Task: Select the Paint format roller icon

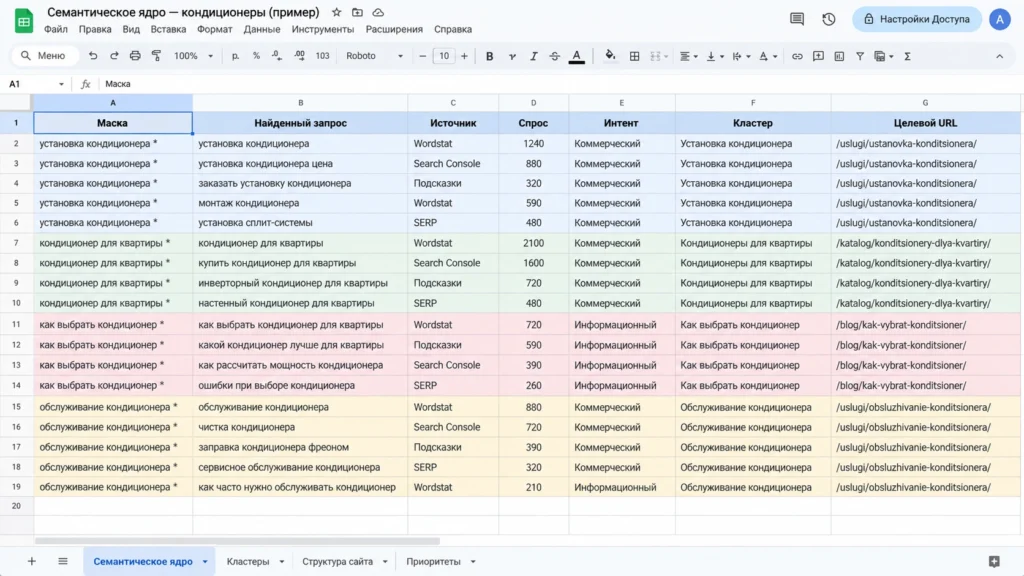Action: pyautogui.click(x=156, y=56)
